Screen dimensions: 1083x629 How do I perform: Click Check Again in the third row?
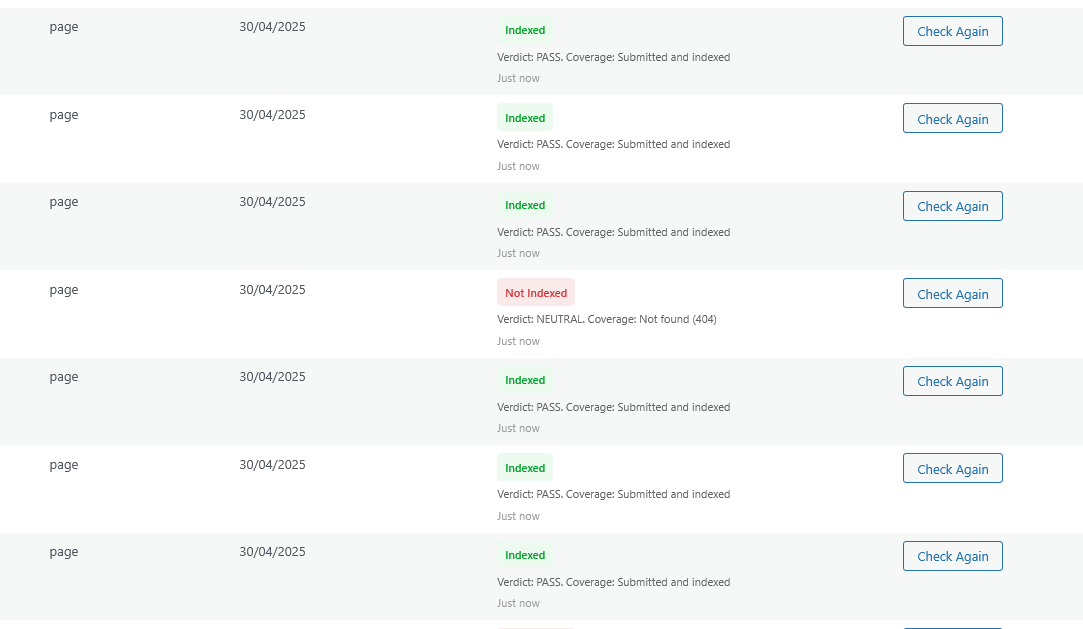tap(952, 206)
